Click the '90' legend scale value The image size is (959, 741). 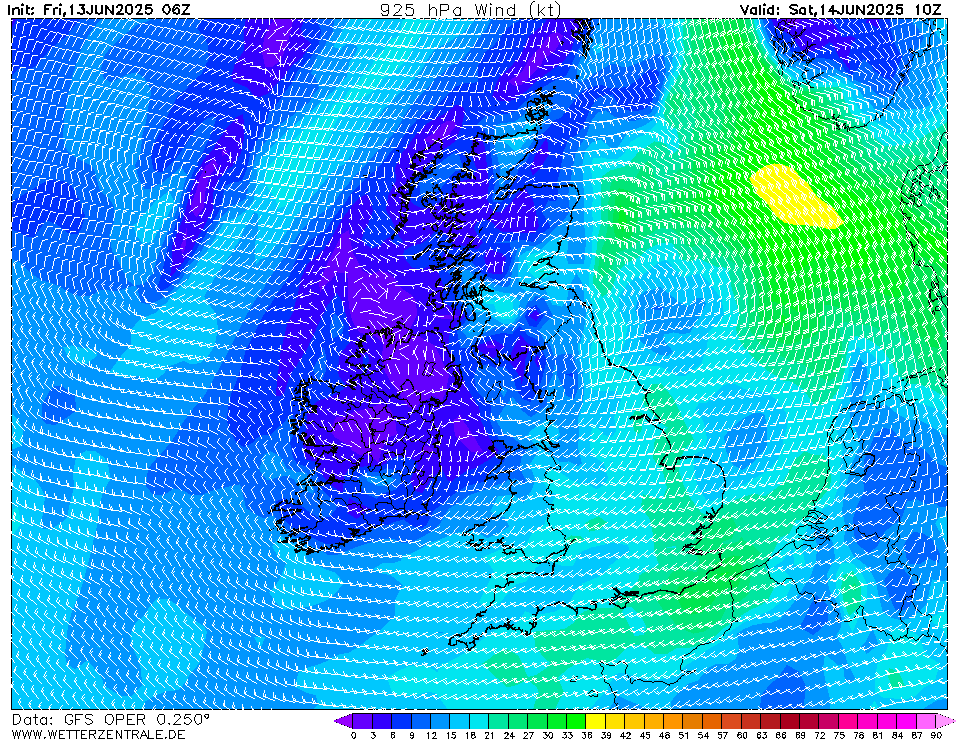(x=936, y=735)
